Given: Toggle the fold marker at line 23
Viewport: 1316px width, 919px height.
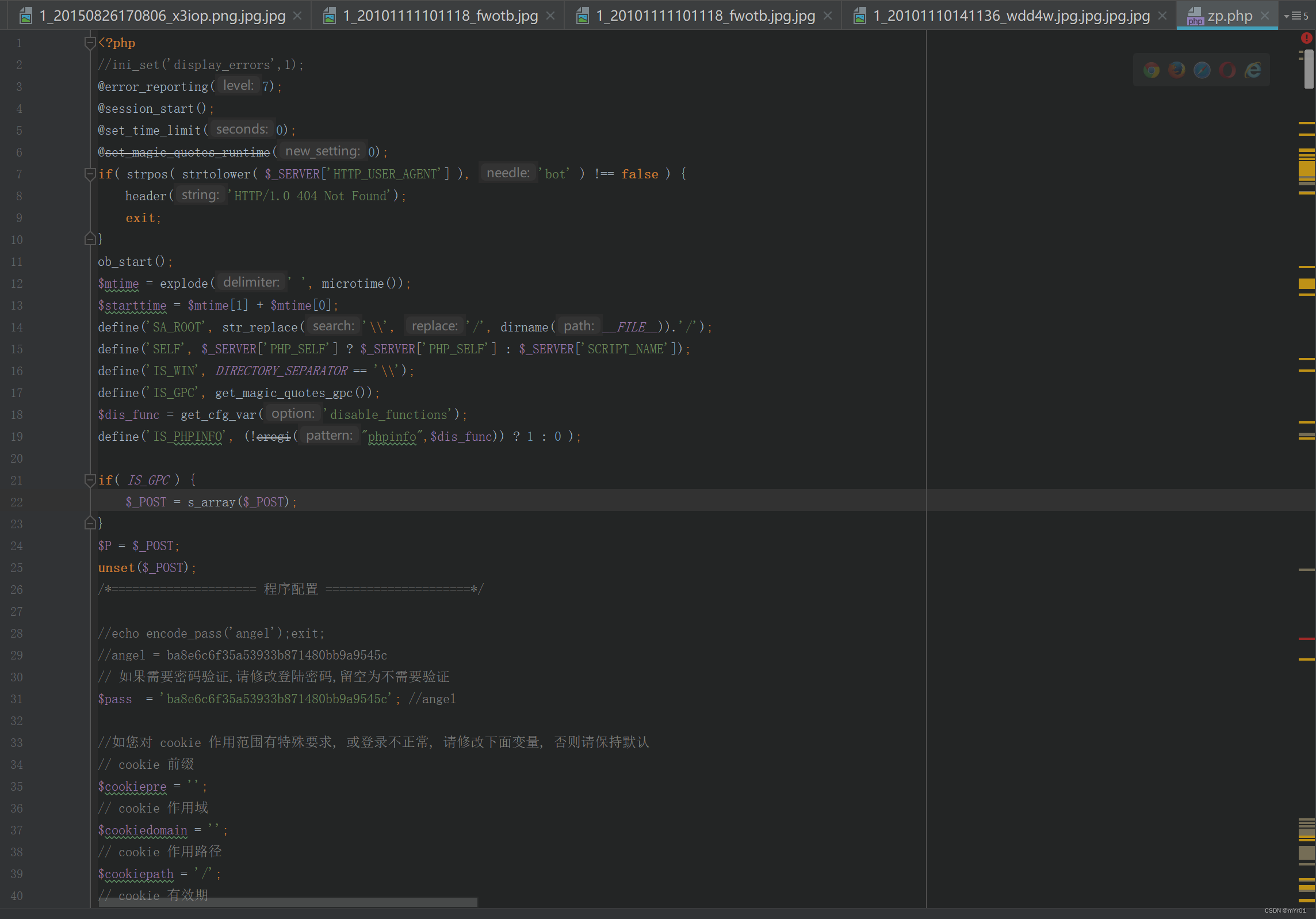Looking at the screenshot, I should point(90,523).
